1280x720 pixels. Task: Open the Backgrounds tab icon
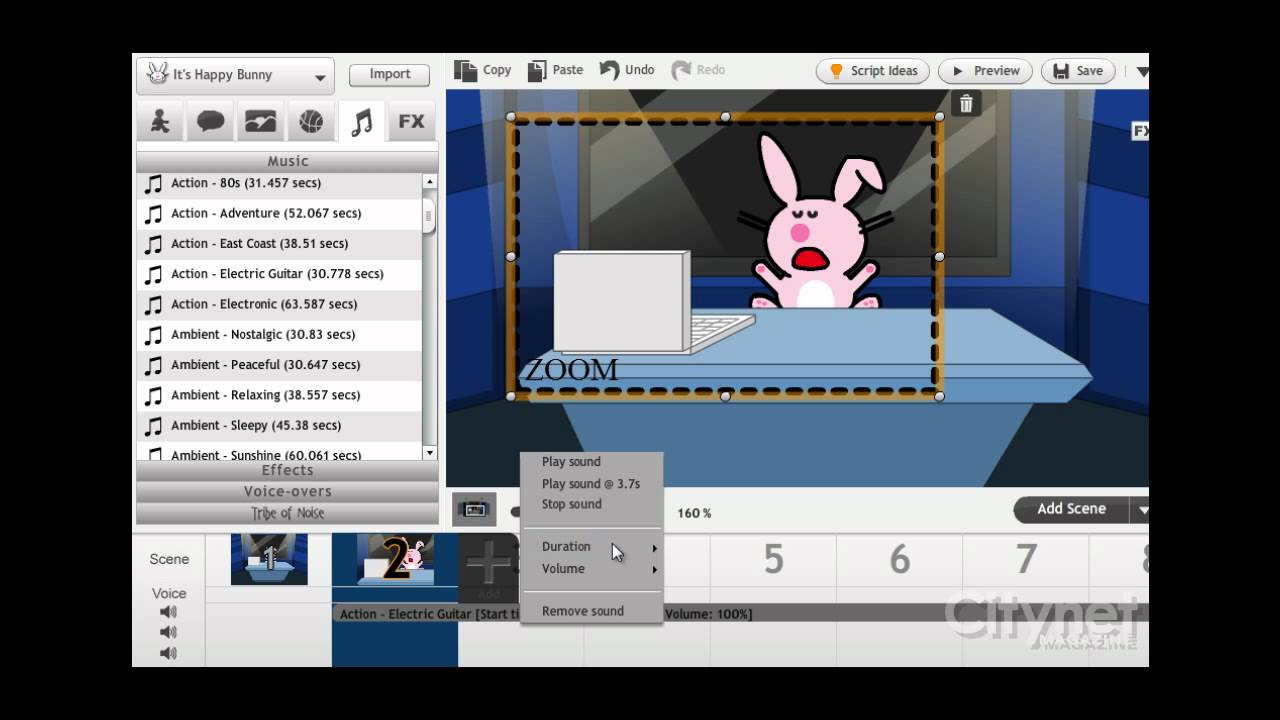point(261,122)
